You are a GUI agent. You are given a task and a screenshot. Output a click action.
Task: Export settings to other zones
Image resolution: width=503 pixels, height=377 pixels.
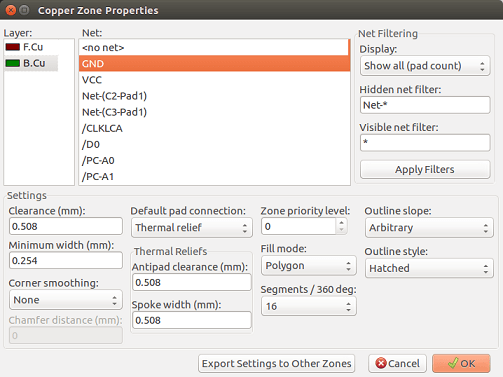click(x=276, y=363)
